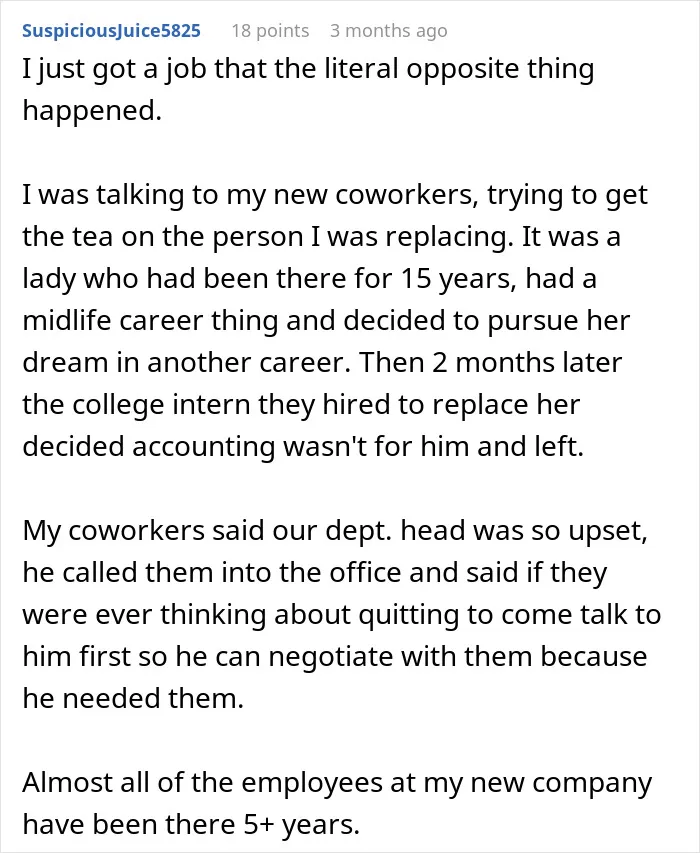Click the "18 points" score label
Viewport: 700px width, 853px height.
pos(270,31)
